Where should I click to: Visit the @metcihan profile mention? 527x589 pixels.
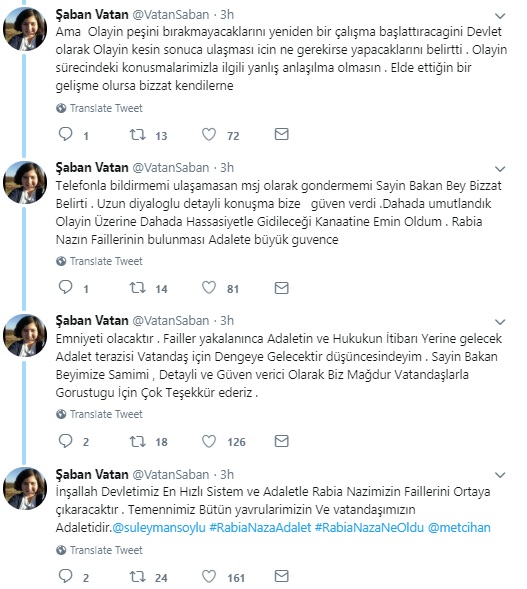coord(459,527)
